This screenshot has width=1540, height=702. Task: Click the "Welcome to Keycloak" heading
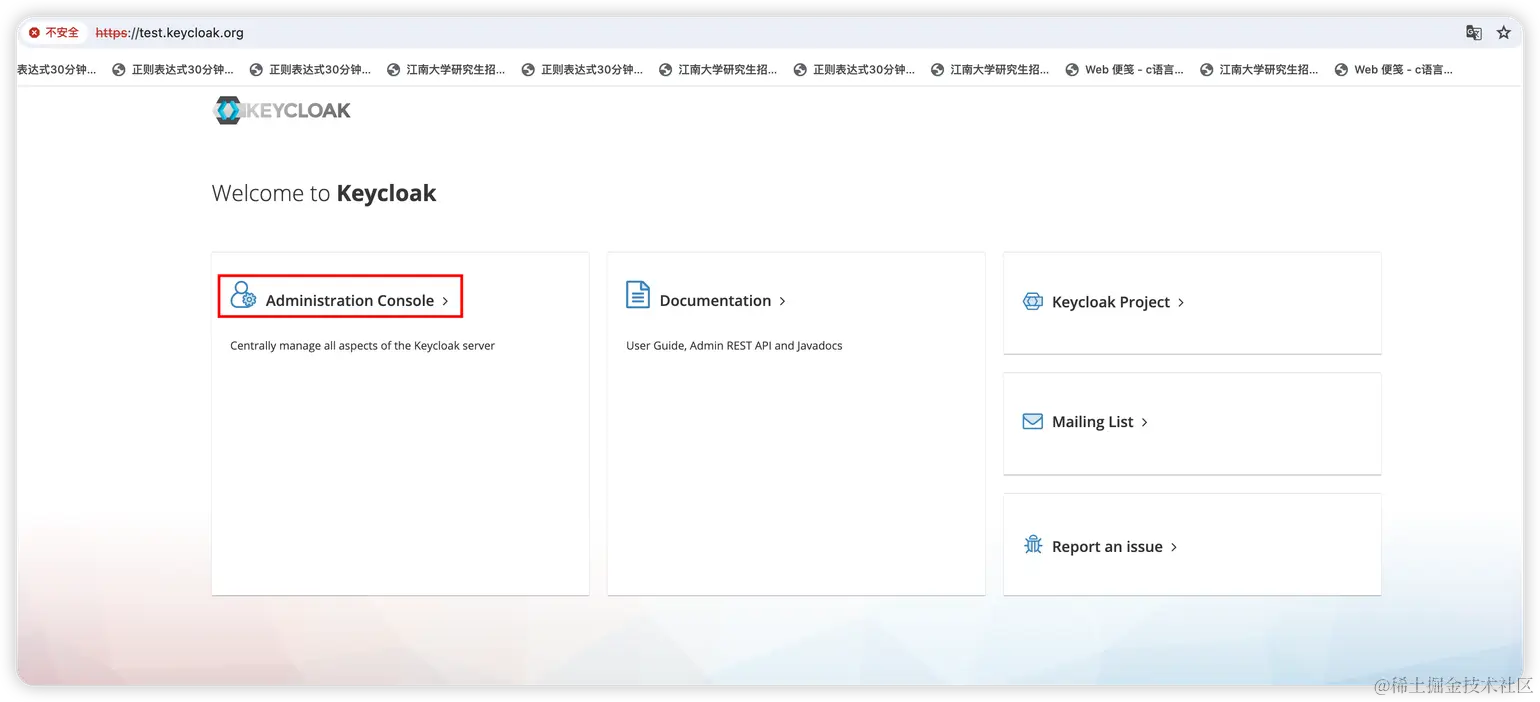coord(324,193)
